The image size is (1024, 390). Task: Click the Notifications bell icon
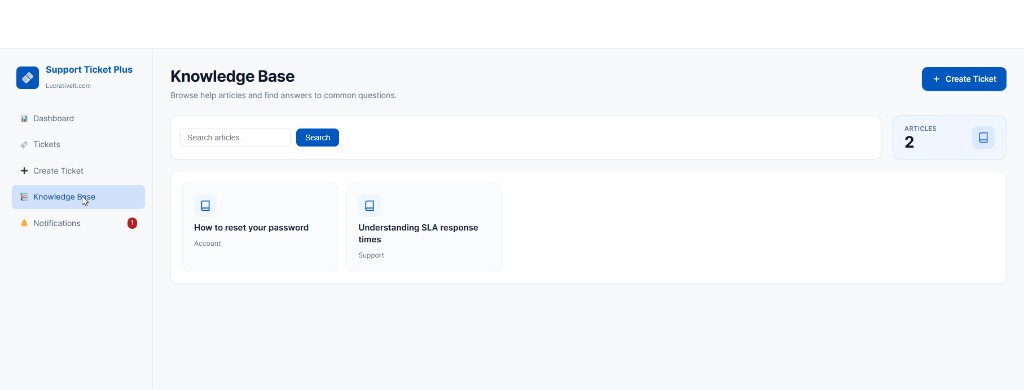point(24,223)
